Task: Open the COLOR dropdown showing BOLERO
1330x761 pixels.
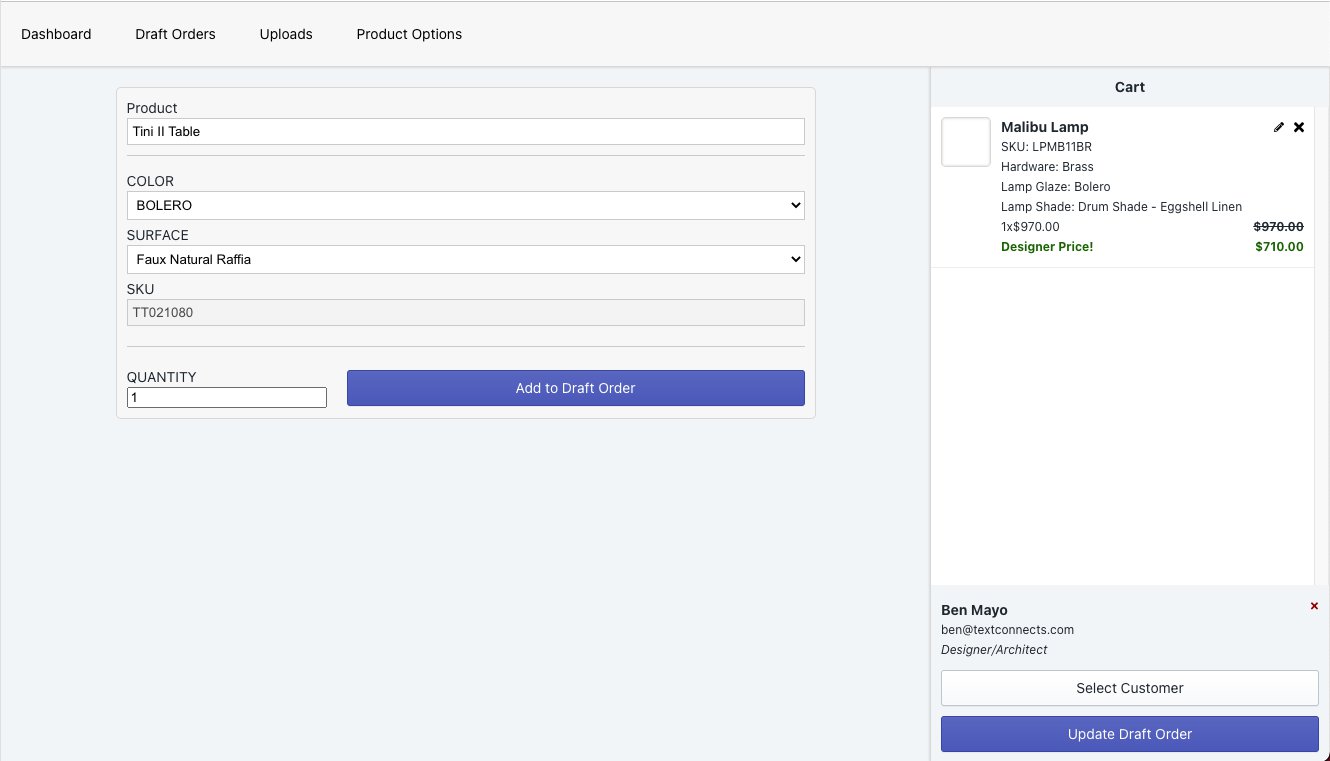Action: pyautogui.click(x=465, y=205)
